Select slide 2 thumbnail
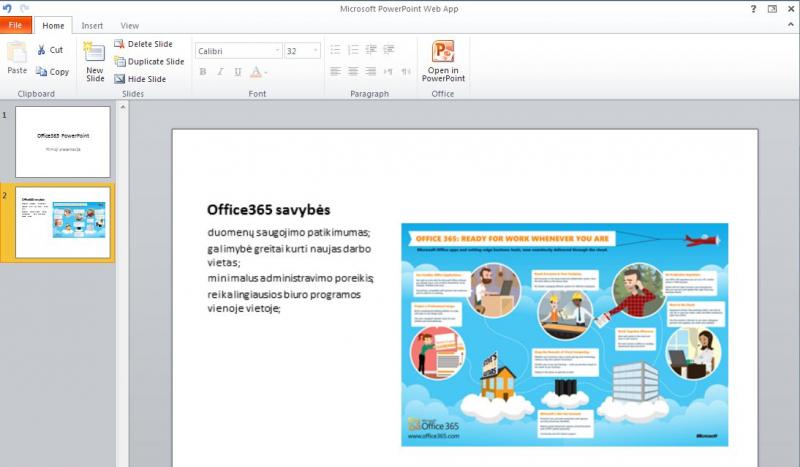 (63, 223)
